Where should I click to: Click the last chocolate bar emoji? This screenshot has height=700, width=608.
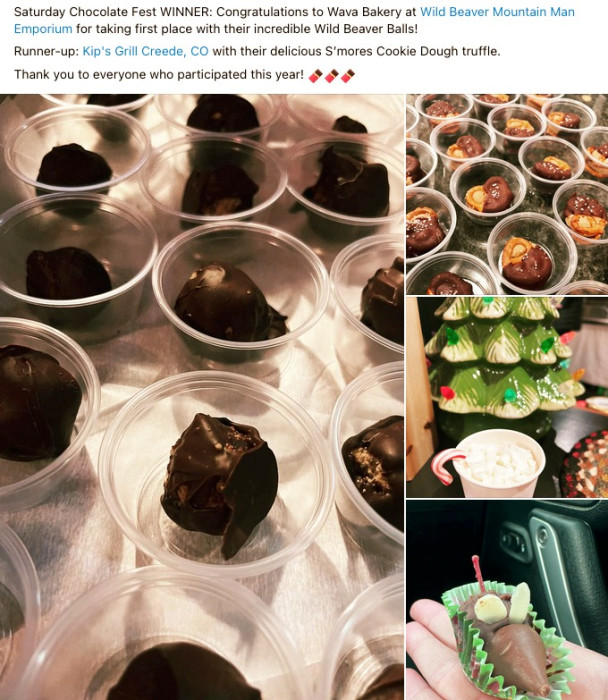[348, 75]
